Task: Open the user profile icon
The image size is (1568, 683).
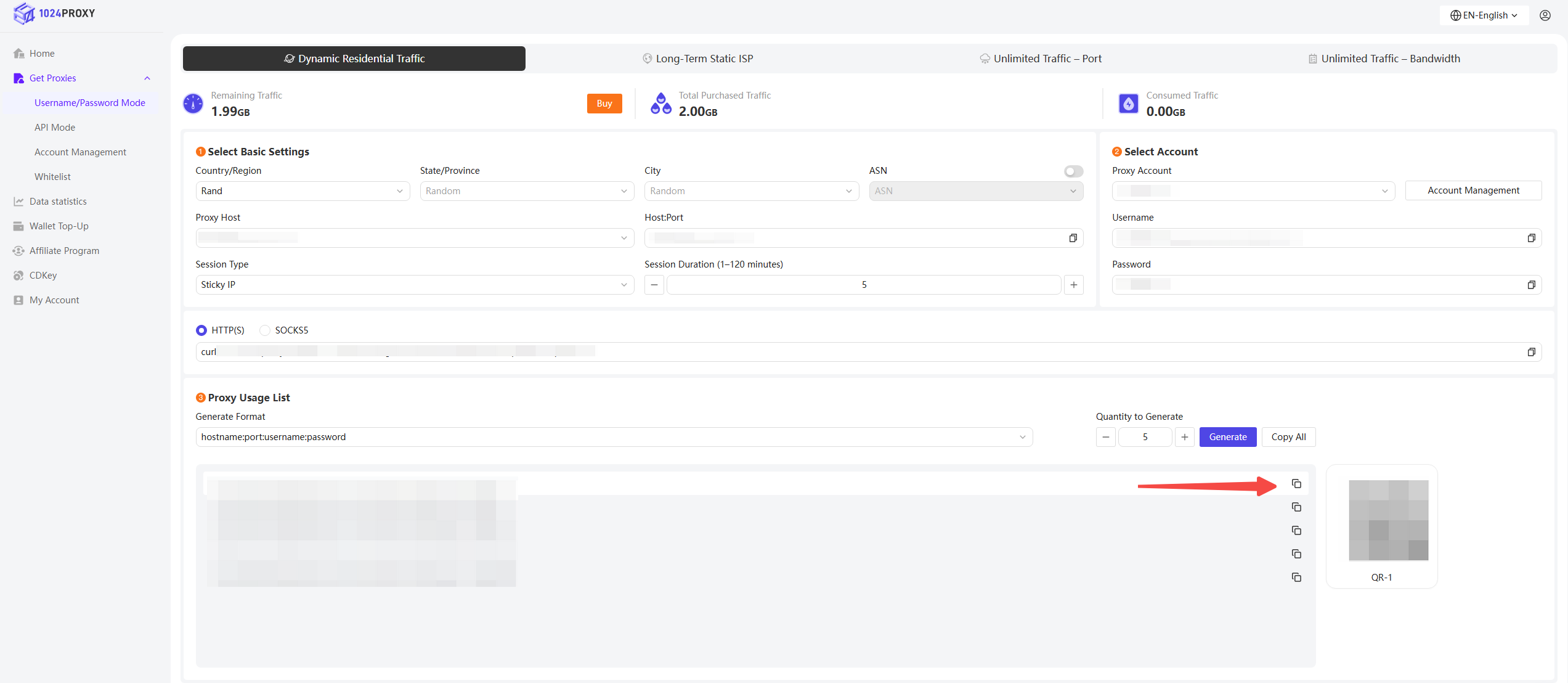Action: [1545, 15]
